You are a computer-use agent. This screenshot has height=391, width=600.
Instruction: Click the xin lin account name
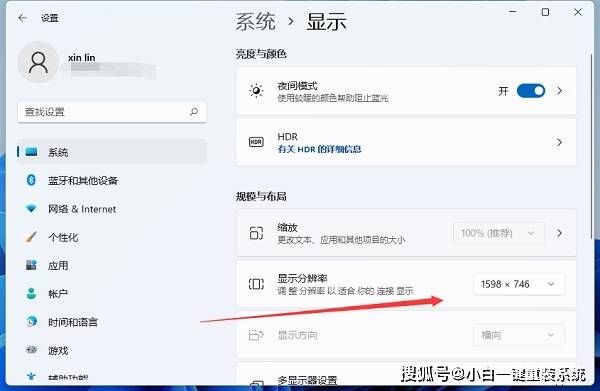(82, 57)
